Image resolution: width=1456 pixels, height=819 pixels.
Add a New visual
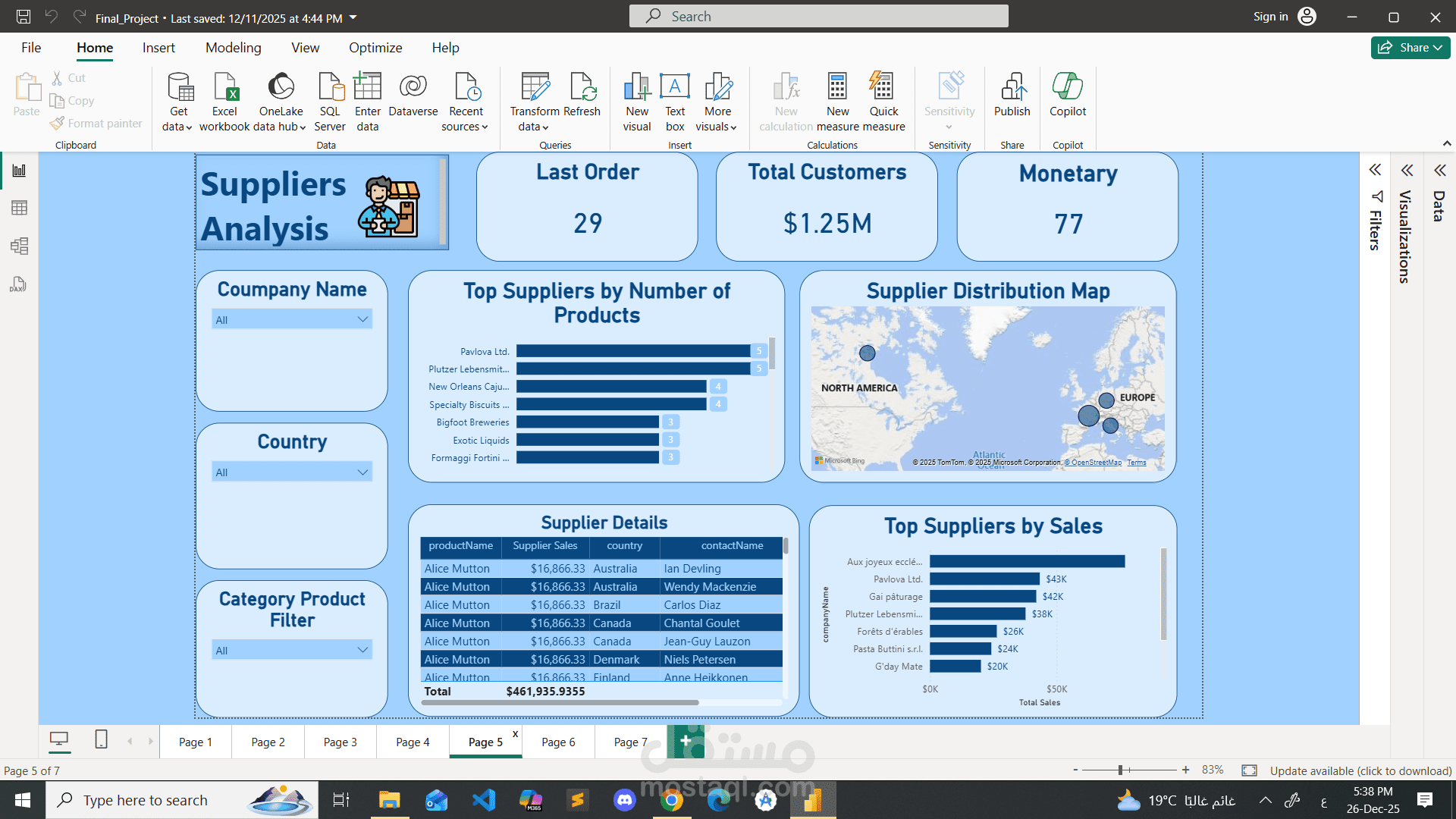(x=637, y=87)
